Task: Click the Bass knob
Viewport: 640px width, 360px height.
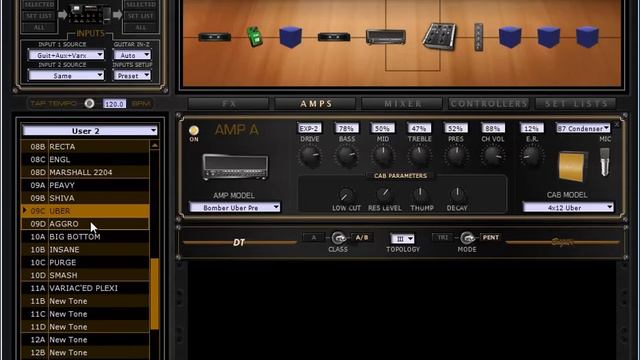Action: 347,157
